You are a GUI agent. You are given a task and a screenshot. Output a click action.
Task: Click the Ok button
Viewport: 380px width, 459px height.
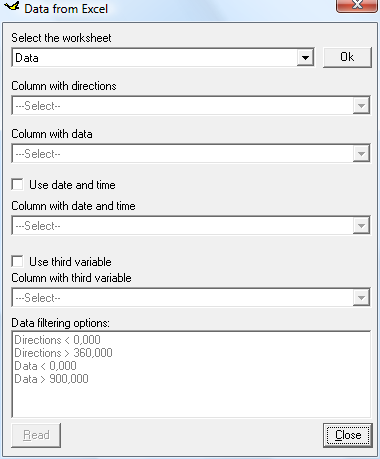point(347,57)
